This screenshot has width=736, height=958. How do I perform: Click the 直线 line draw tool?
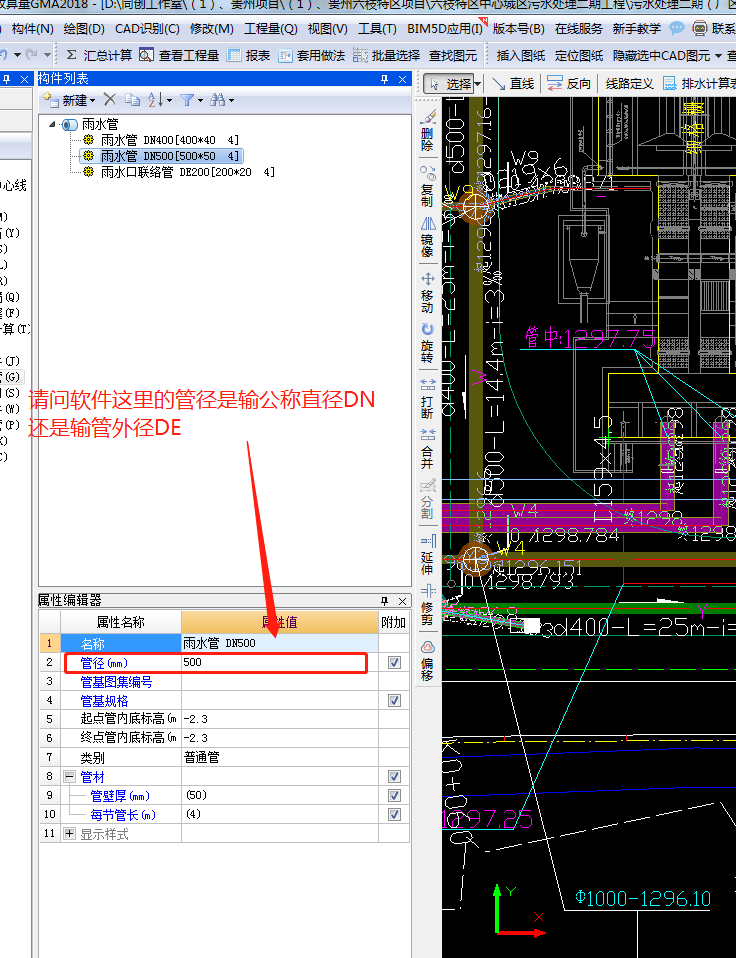coord(513,84)
